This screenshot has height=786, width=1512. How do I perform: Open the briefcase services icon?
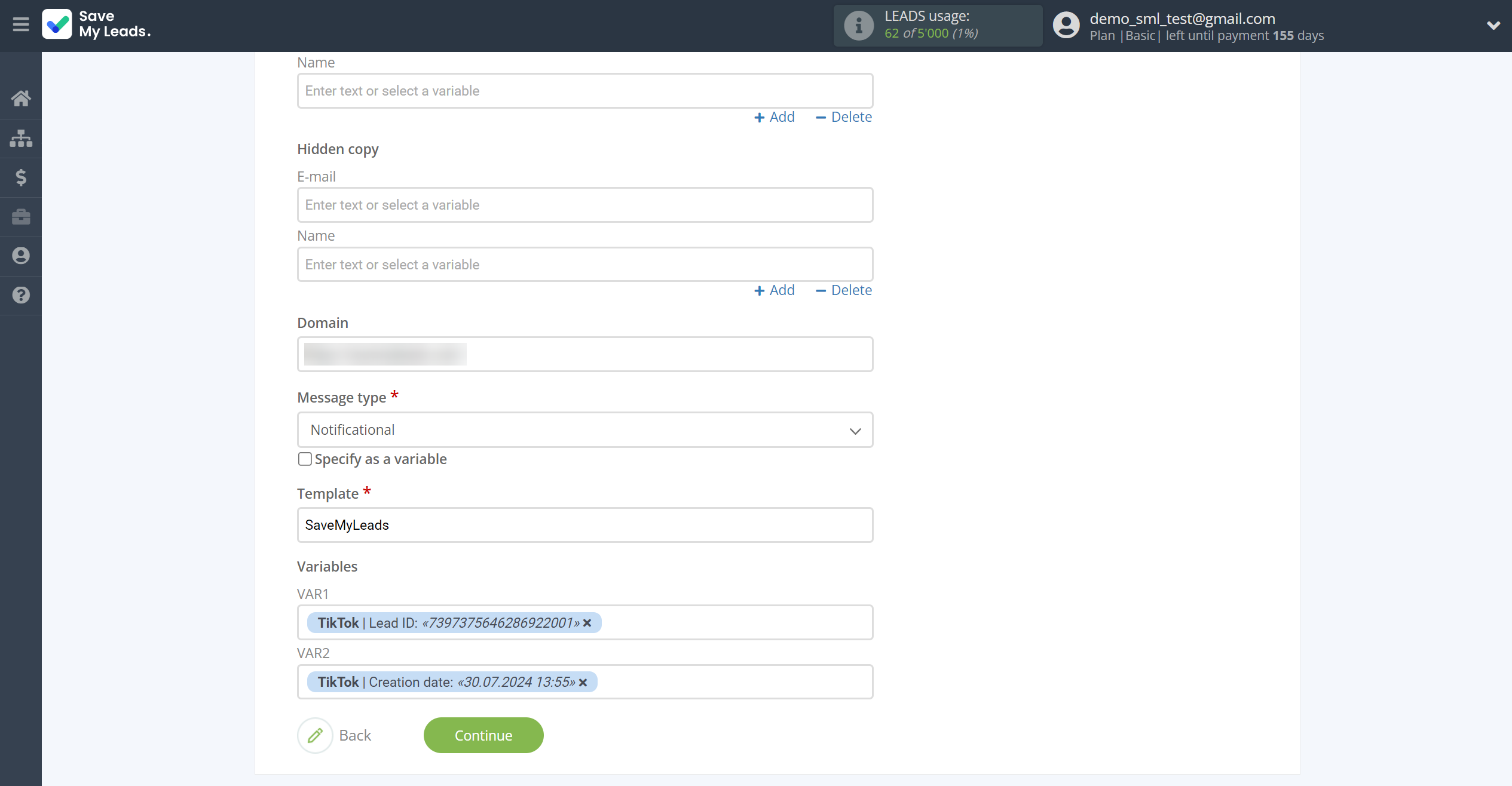21,216
